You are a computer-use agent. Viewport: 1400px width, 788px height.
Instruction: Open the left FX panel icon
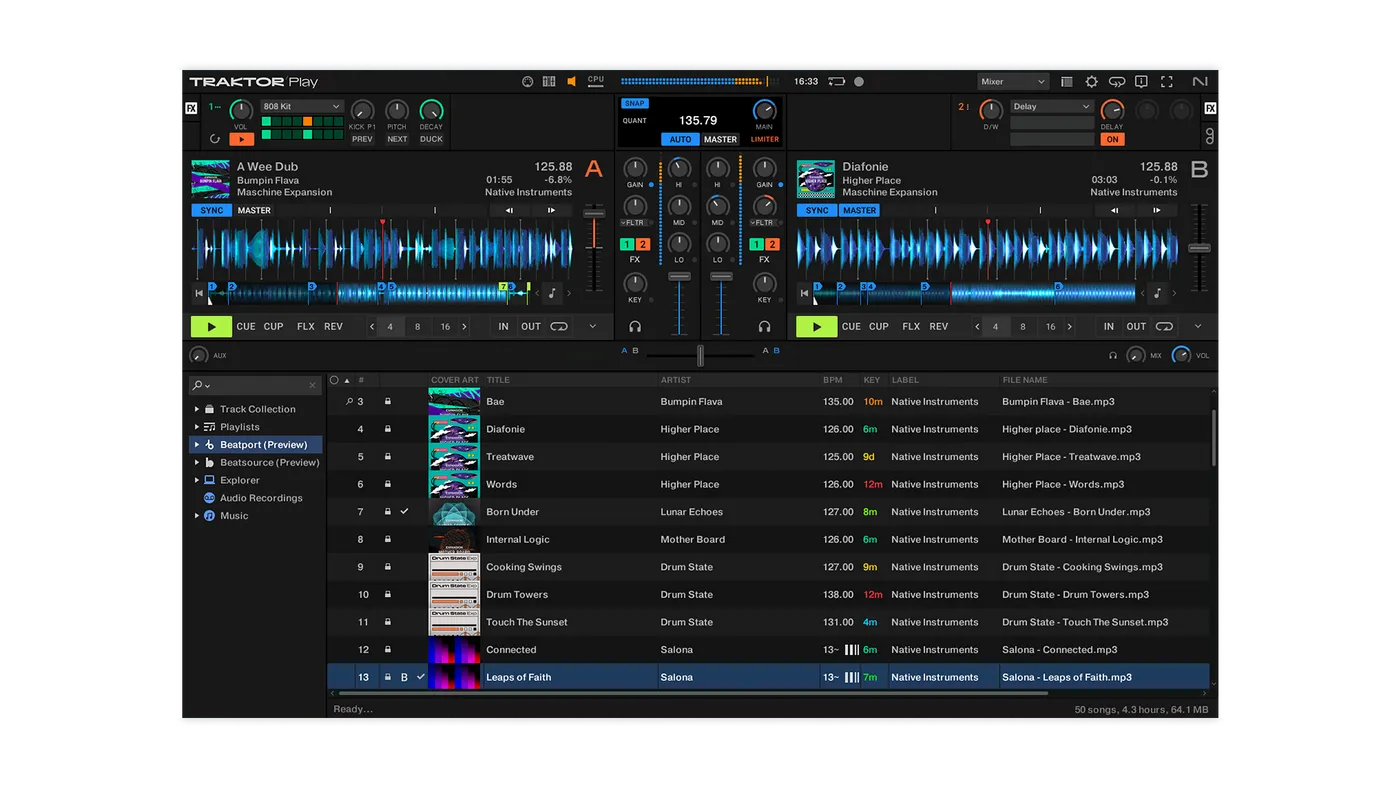[x=191, y=108]
